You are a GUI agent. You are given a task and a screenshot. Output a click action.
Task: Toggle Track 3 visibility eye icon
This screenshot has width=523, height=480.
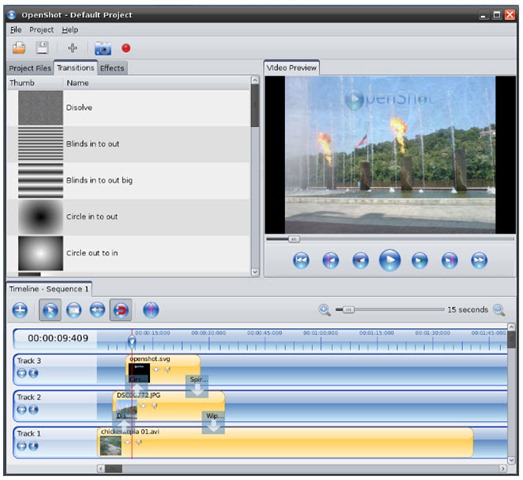click(x=22, y=373)
